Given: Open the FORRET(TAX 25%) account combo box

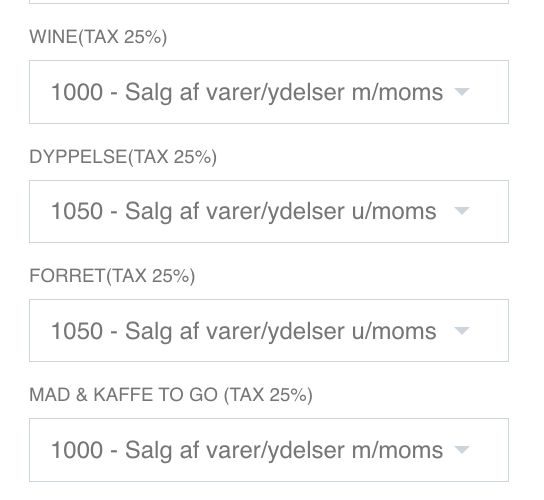Looking at the screenshot, I should click(x=269, y=330).
